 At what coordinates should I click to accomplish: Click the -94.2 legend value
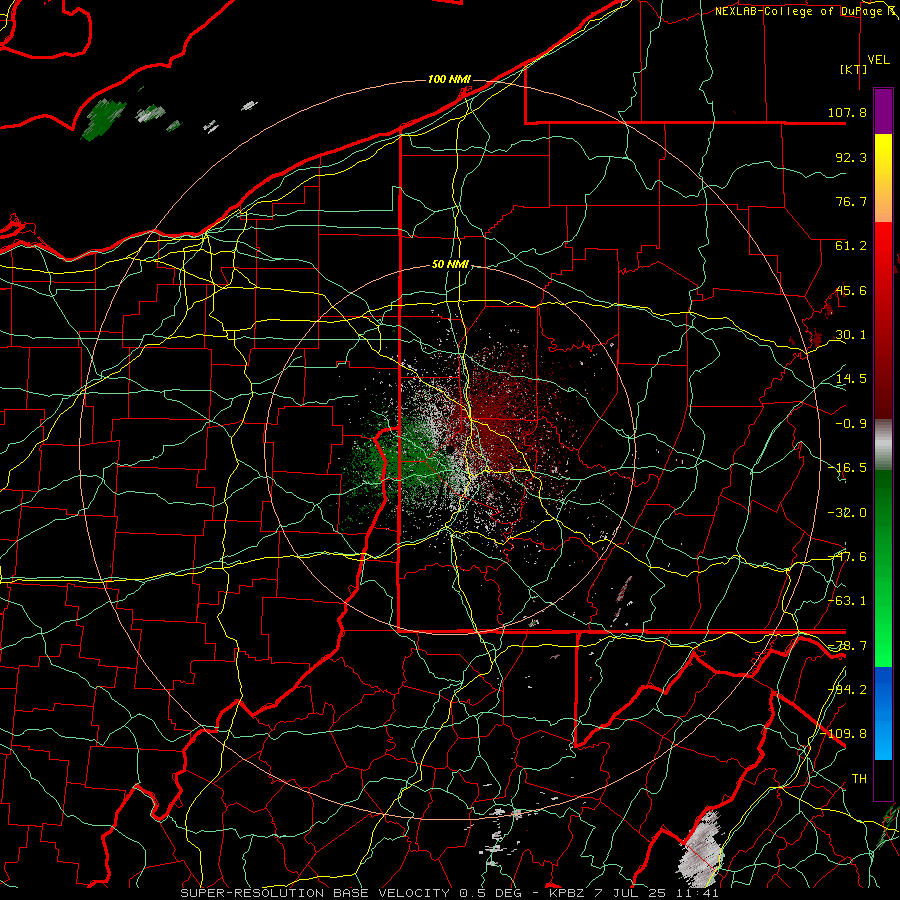click(847, 689)
